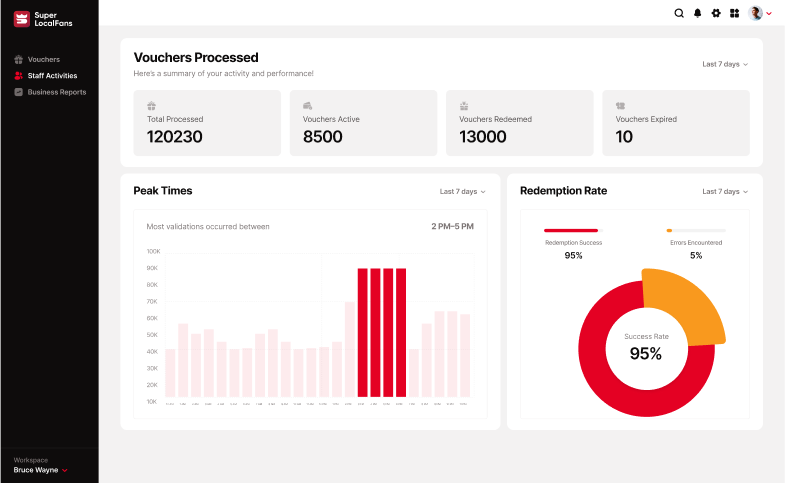The width and height of the screenshot is (785, 483).
Task: Open settings gear icon
Action: pyautogui.click(x=716, y=13)
